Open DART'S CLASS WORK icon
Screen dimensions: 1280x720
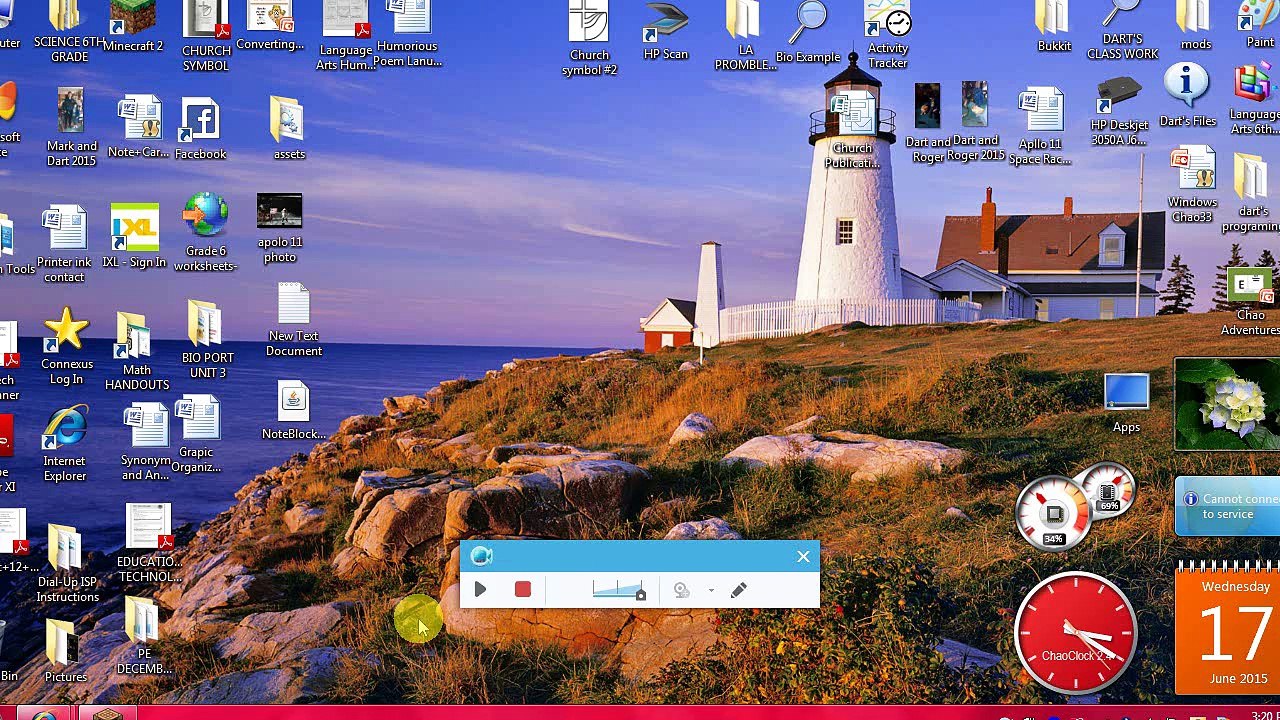(1122, 31)
